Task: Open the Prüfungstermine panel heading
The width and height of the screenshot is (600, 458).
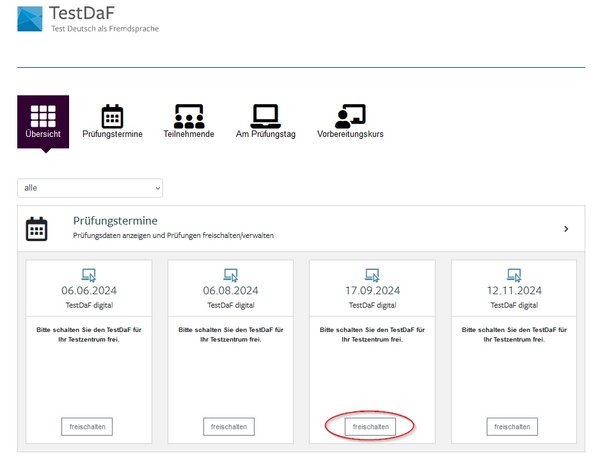Action: (115, 221)
